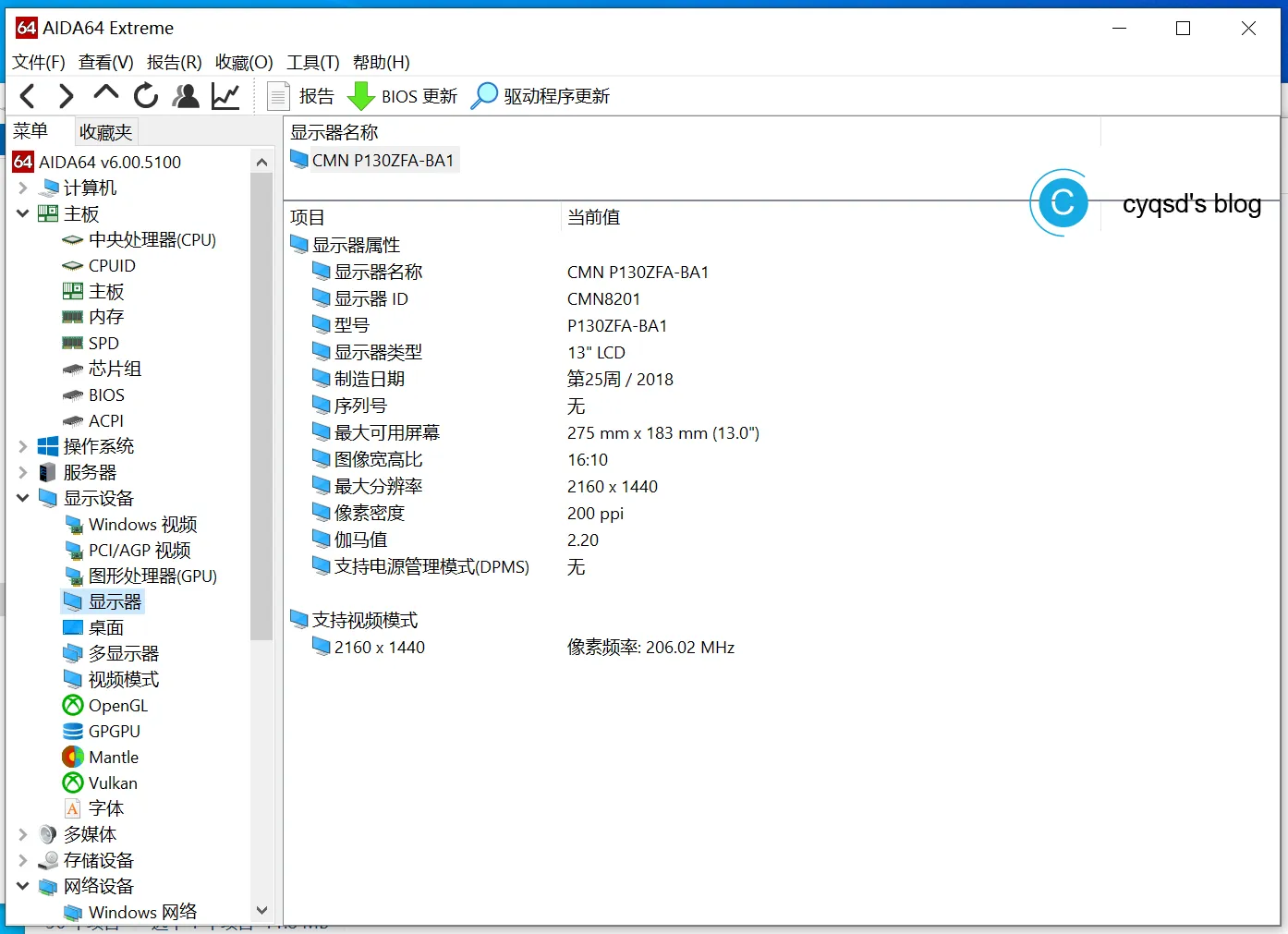Screen dimensions: 1288x934
Task: Click the Vulkan icon in the tree
Action: tap(73, 783)
